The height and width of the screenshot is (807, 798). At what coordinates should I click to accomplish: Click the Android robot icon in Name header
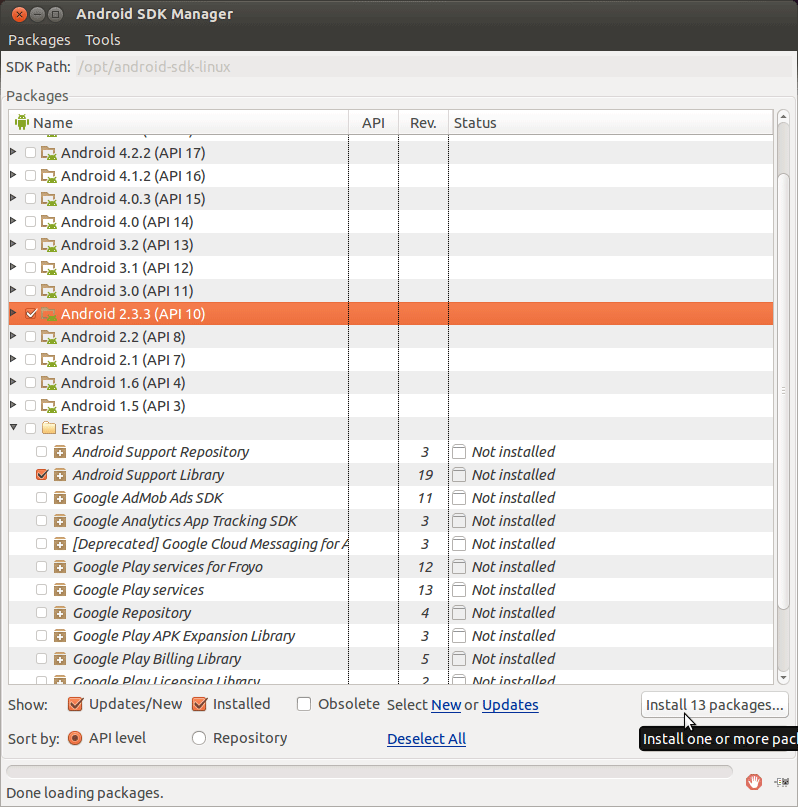22,122
